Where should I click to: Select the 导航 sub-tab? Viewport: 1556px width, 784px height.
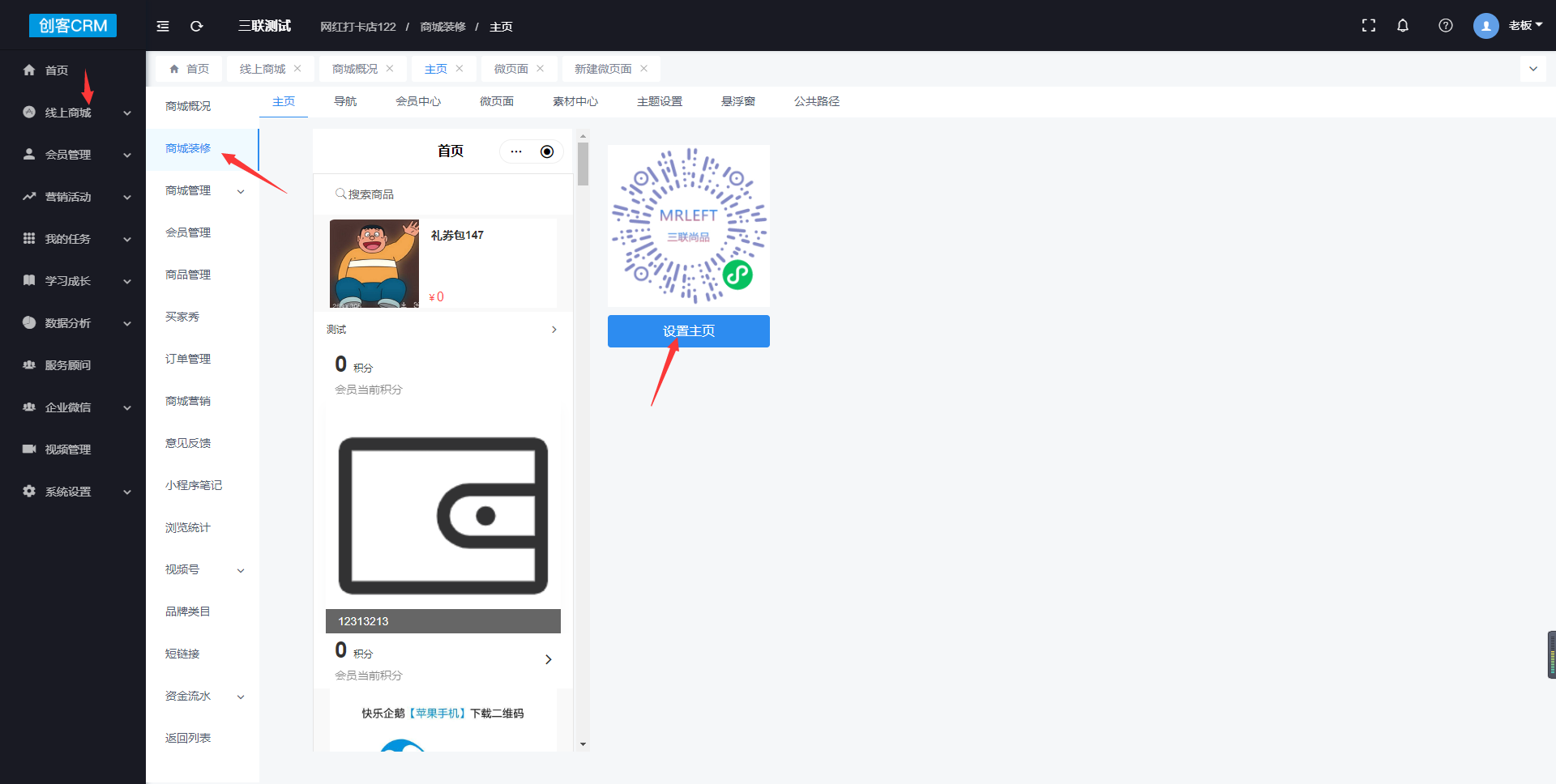click(x=345, y=101)
